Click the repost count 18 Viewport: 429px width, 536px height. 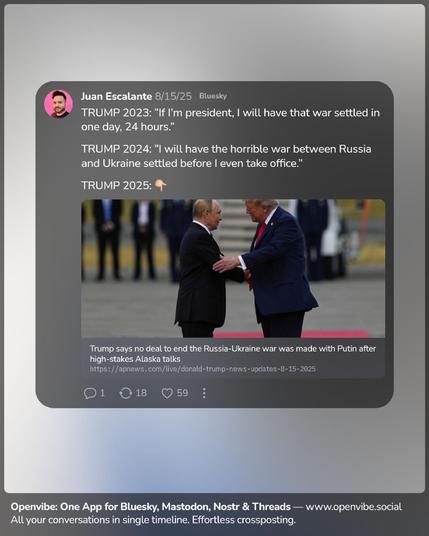(x=141, y=393)
